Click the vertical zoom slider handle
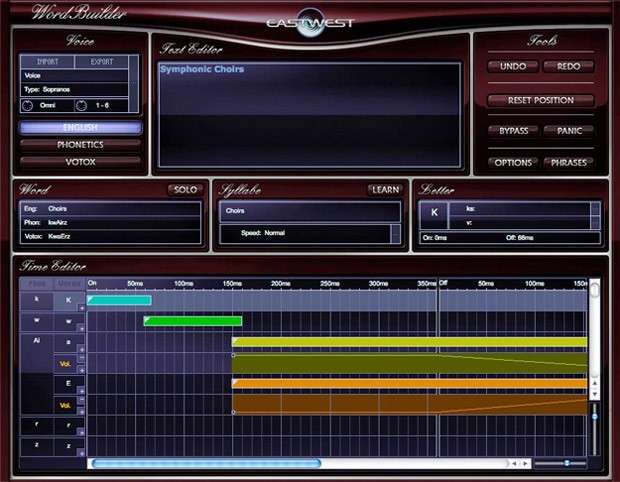Image resolution: width=620 pixels, height=482 pixels. (594, 417)
